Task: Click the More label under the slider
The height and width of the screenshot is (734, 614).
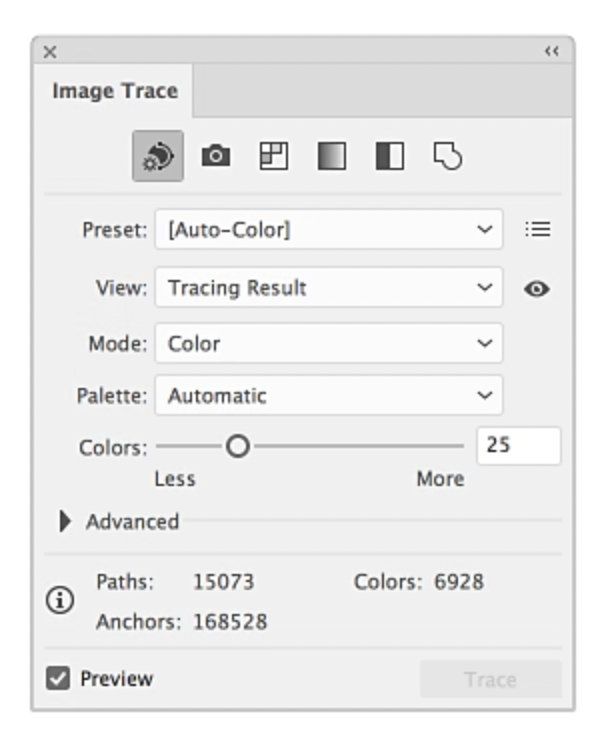Action: coord(440,479)
